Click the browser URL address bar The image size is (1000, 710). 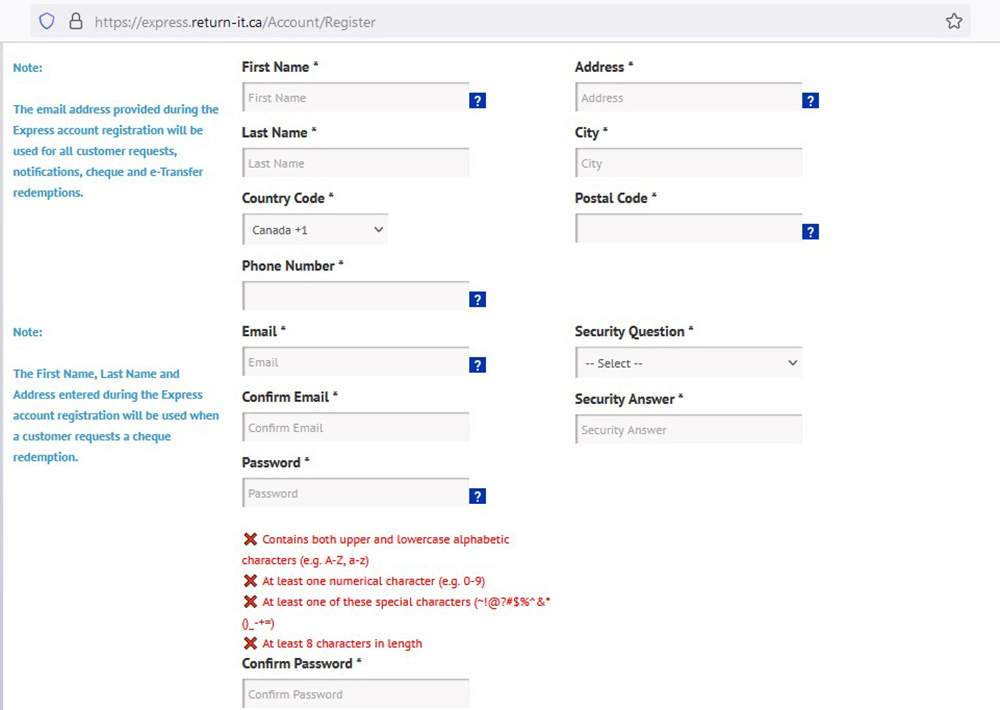(x=501, y=22)
